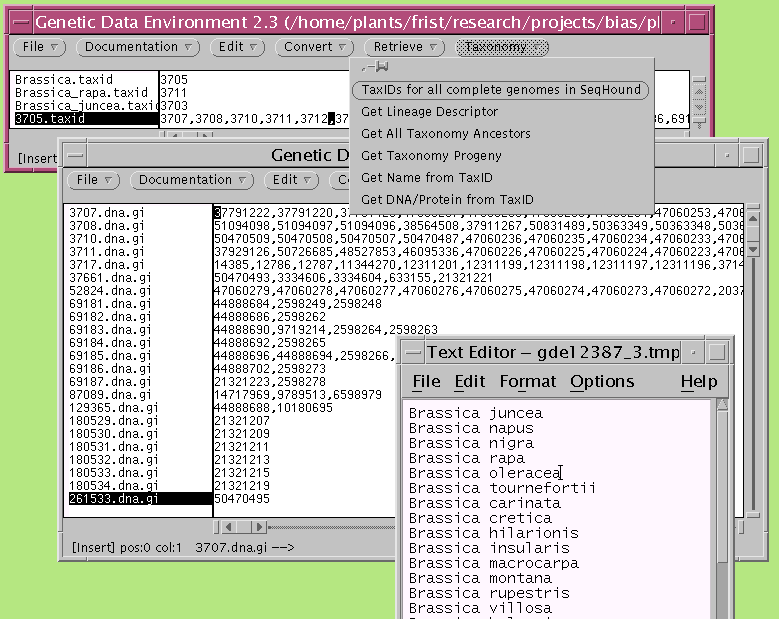The image size is (779, 619).
Task: Click Text Editor title bar gde12387_3.tmp
Action: [553, 353]
